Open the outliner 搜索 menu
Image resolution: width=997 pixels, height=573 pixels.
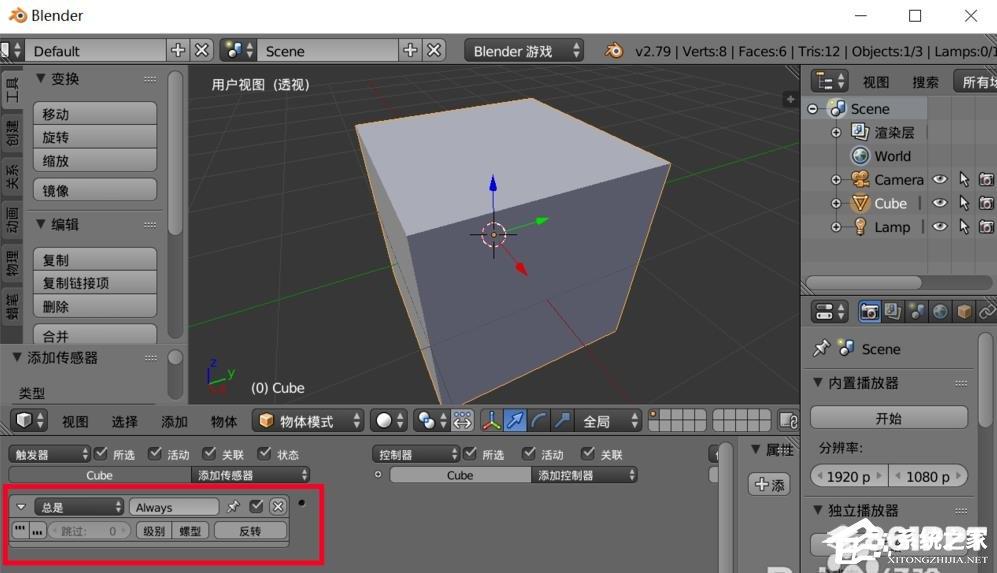(x=925, y=82)
